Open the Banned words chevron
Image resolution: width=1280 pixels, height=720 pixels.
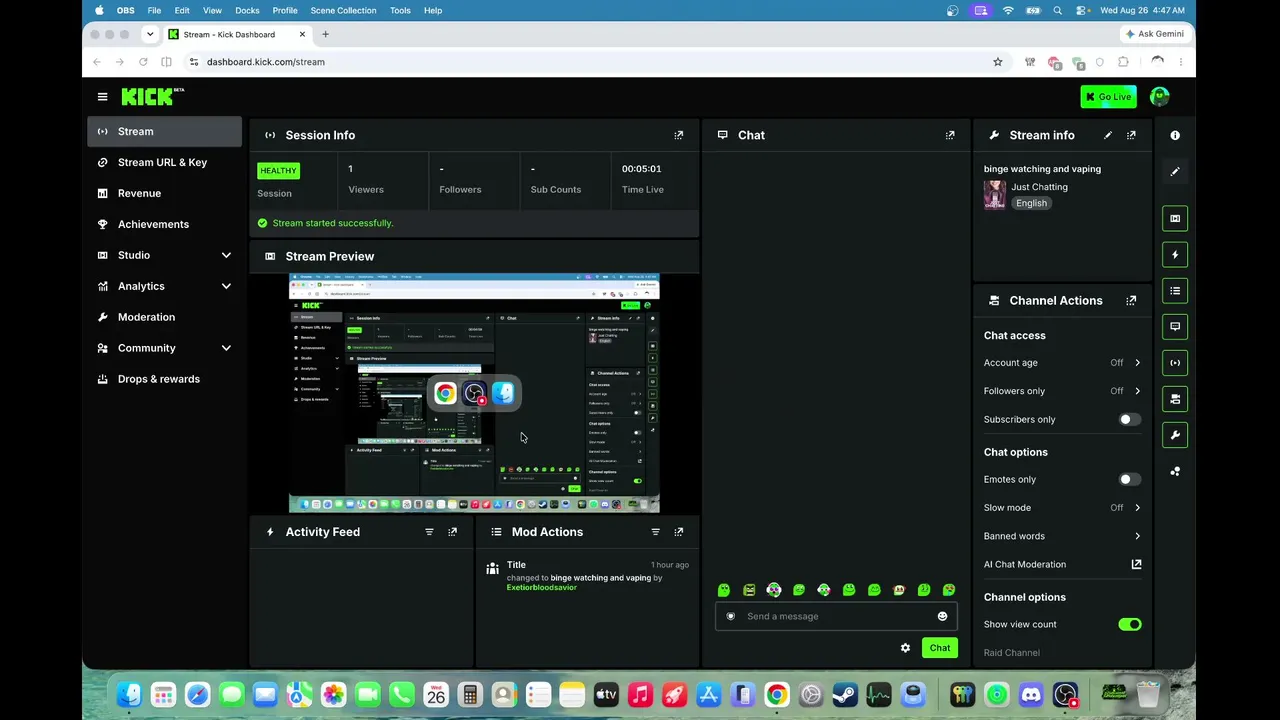(x=1137, y=536)
